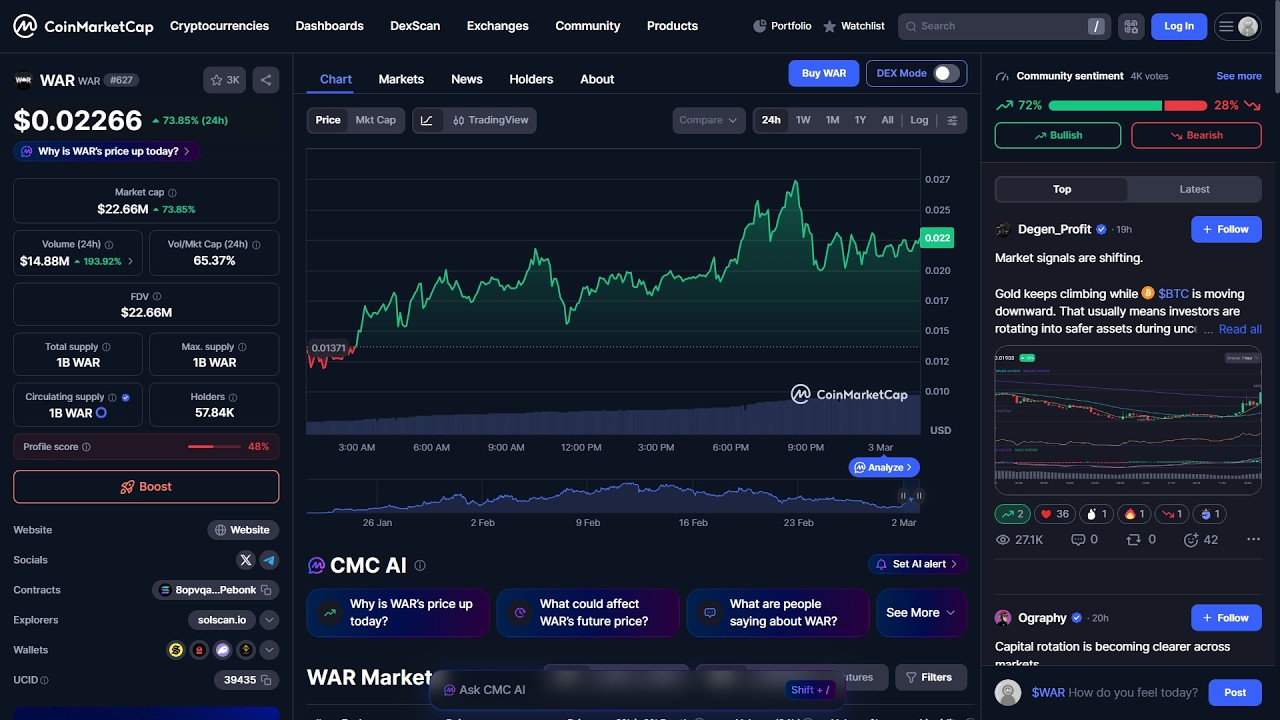
Task: Open the Cryptocurrencies menu
Action: coord(219,26)
